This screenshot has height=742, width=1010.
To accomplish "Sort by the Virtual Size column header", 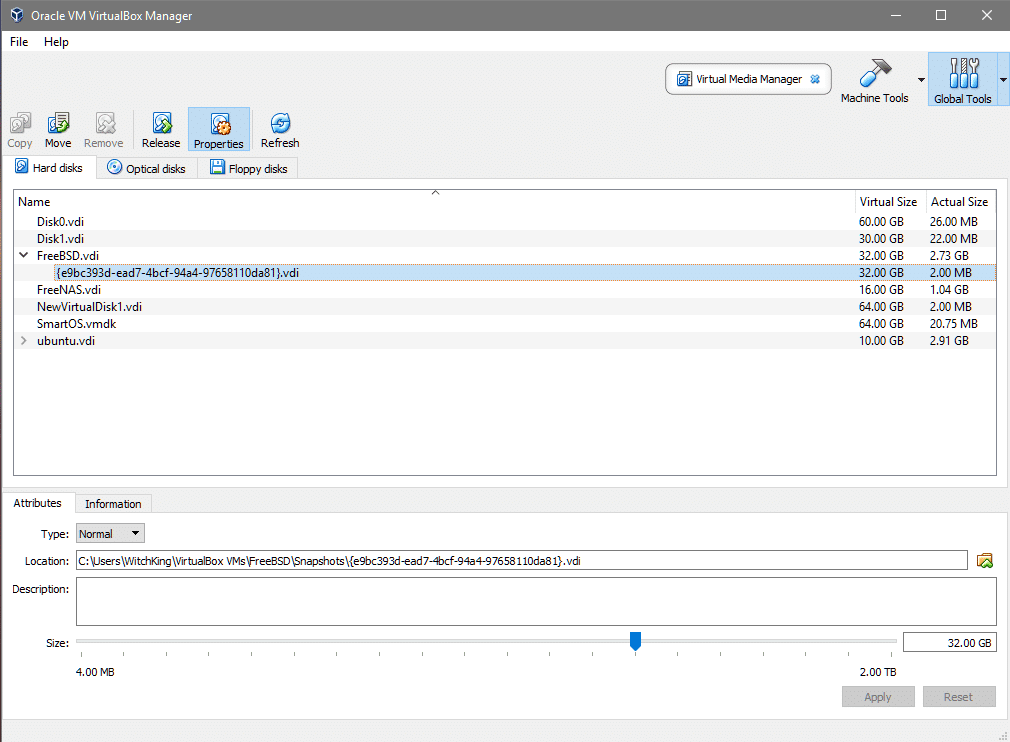I will [888, 202].
